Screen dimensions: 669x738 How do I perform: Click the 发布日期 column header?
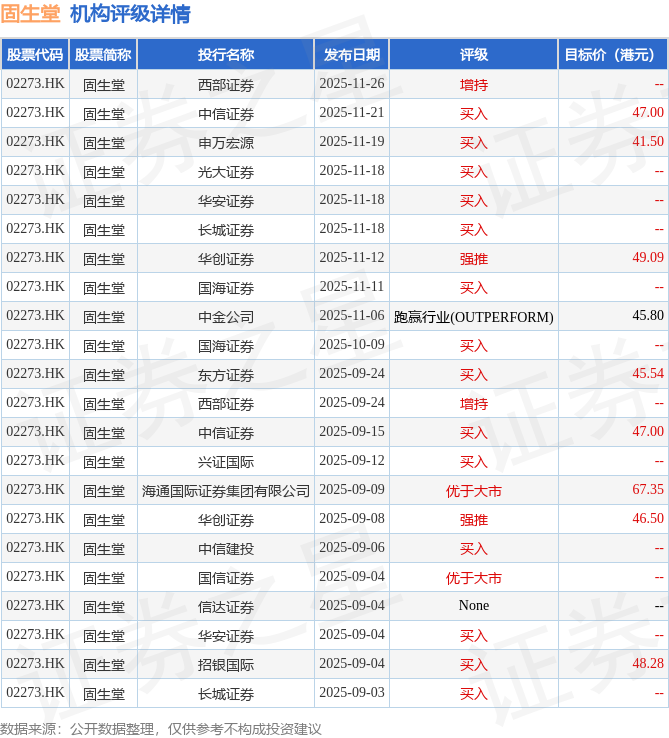[x=352, y=55]
